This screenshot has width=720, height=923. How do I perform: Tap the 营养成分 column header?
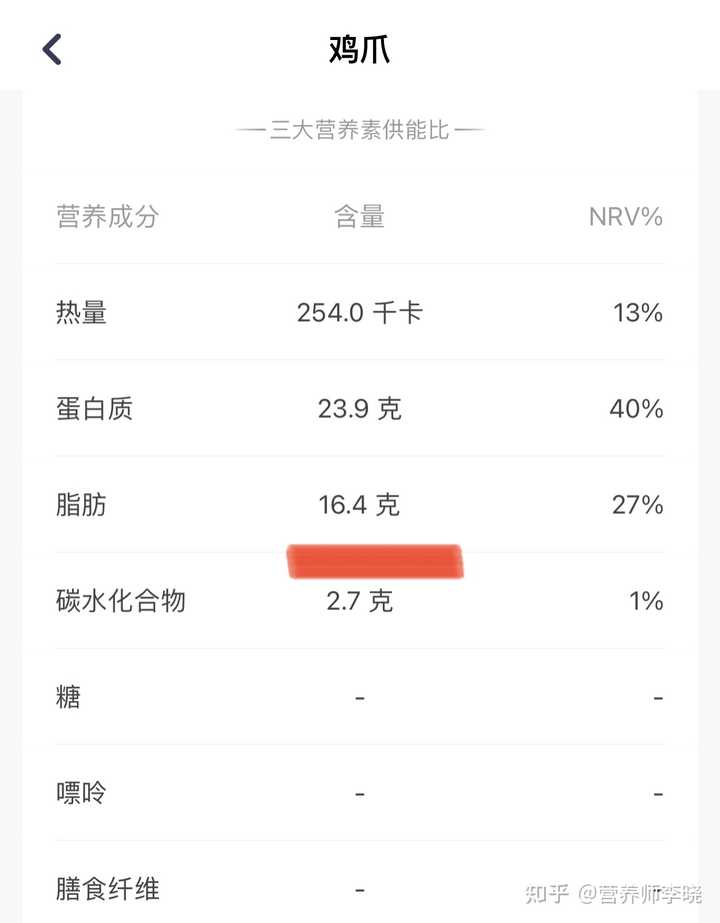108,217
